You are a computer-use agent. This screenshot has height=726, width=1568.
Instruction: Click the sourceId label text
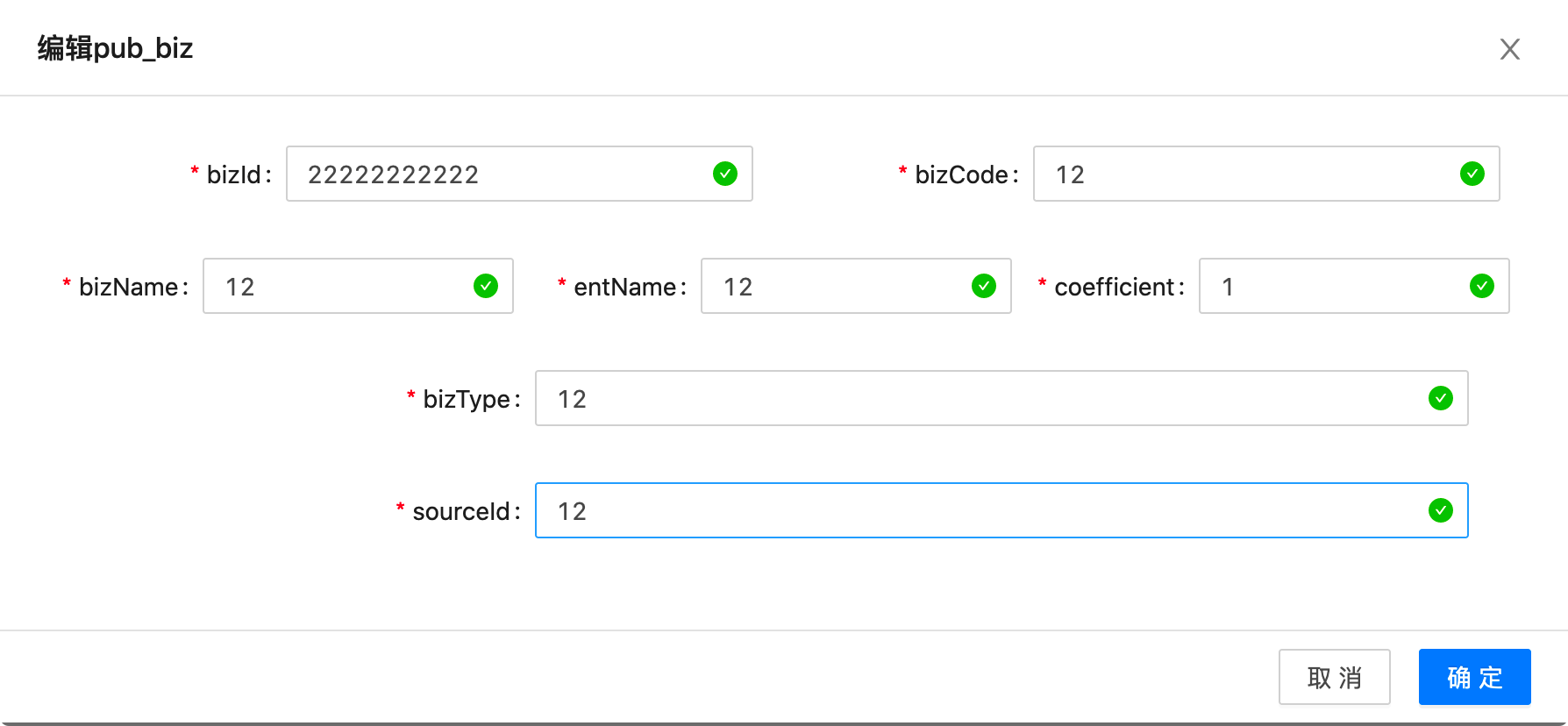[461, 511]
